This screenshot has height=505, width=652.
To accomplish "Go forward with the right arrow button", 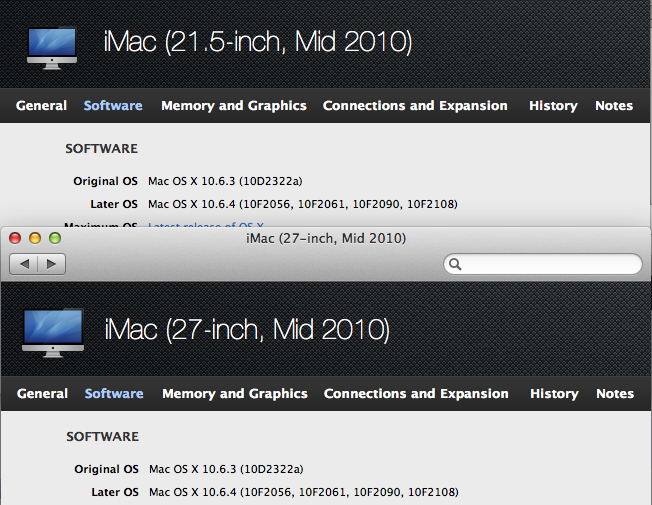I will [x=52, y=264].
